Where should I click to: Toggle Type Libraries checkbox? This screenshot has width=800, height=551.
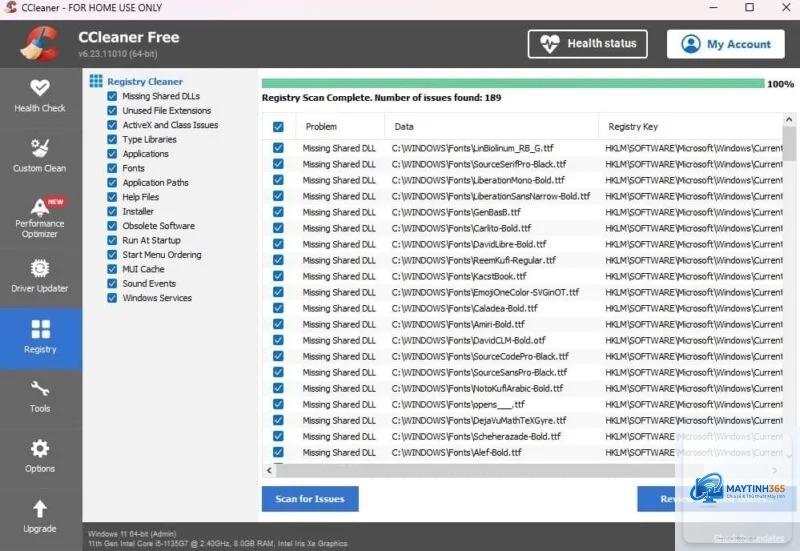[112, 139]
